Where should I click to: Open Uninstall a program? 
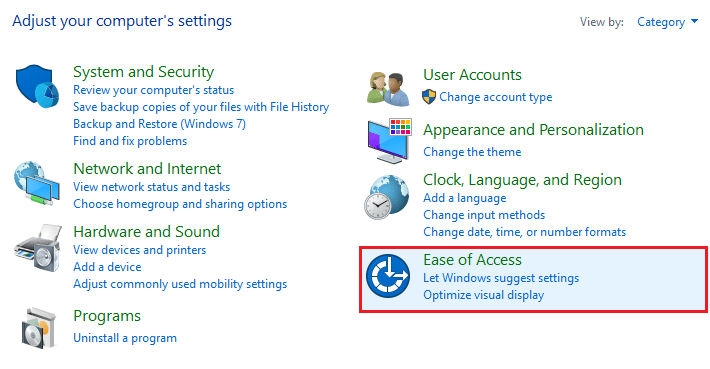(x=125, y=338)
